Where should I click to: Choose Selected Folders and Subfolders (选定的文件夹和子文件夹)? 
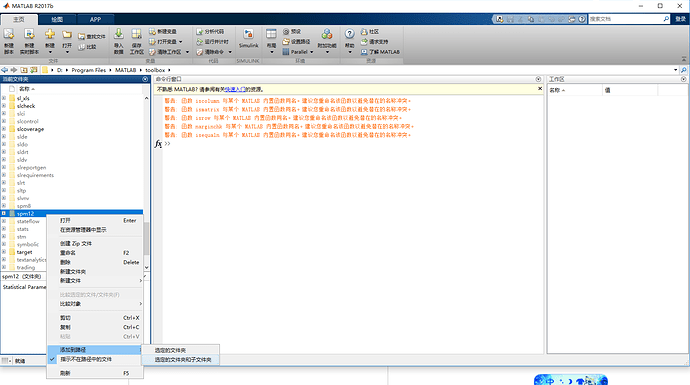181,359
